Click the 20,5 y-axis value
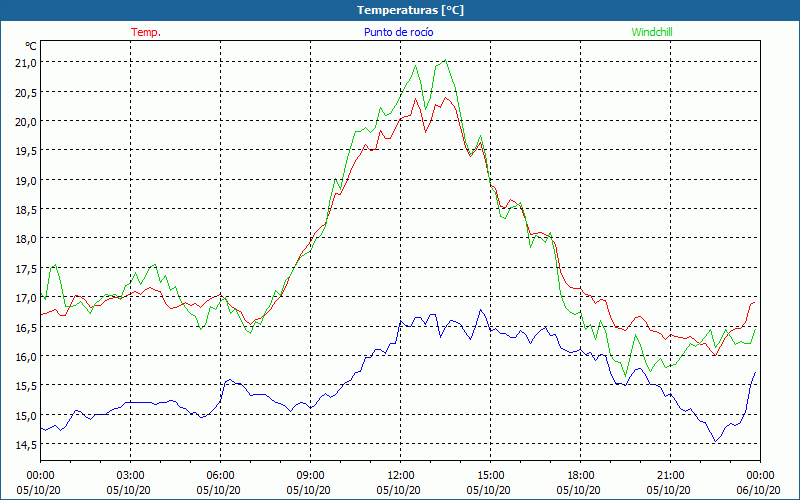Image resolution: width=800 pixels, height=500 pixels. (27, 92)
